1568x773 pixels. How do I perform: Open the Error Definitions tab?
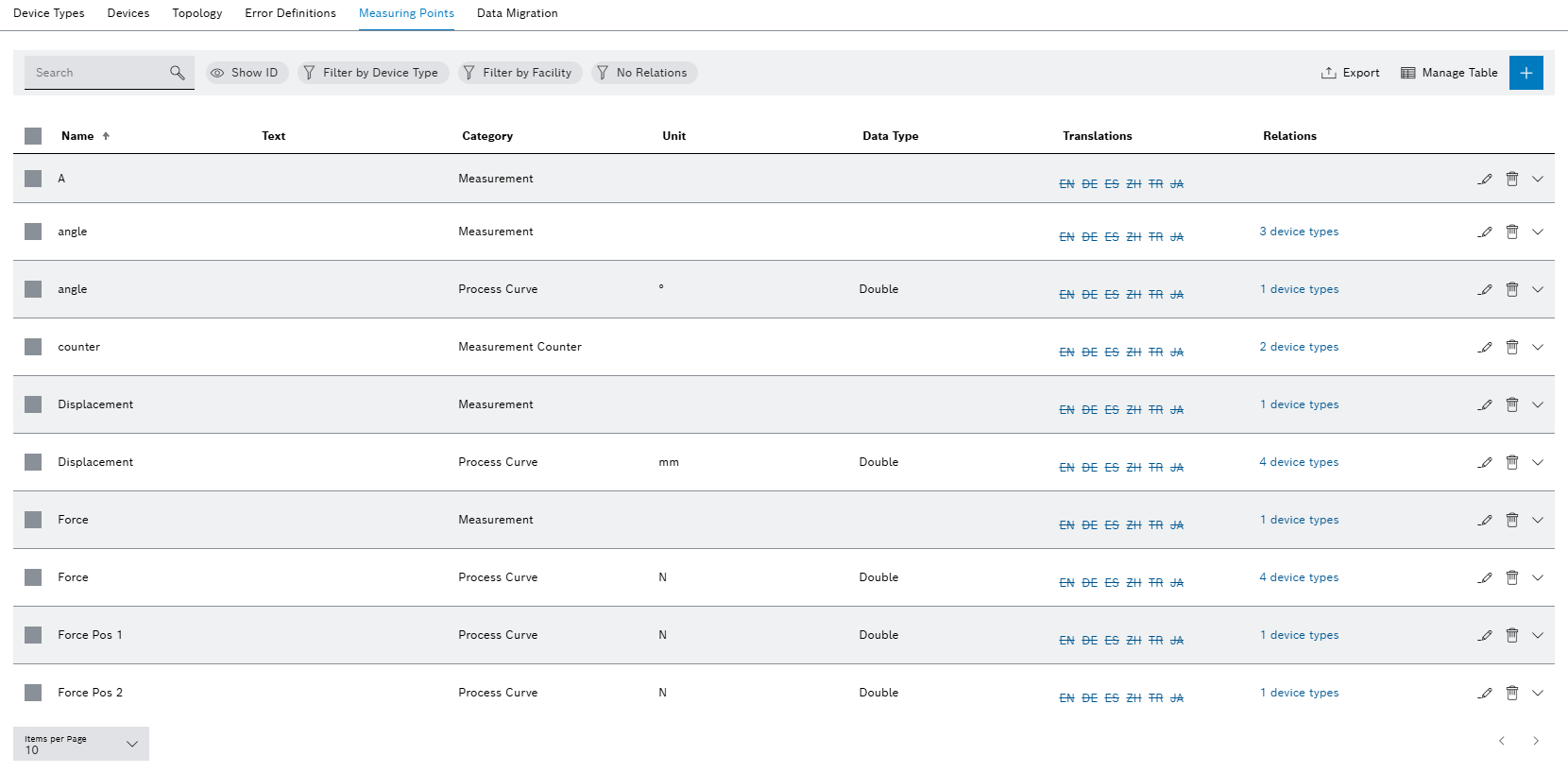pyautogui.click(x=290, y=13)
